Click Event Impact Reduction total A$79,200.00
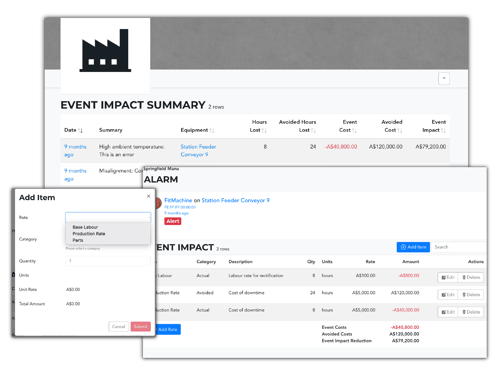This screenshot has height=375, width=500. 405,341
